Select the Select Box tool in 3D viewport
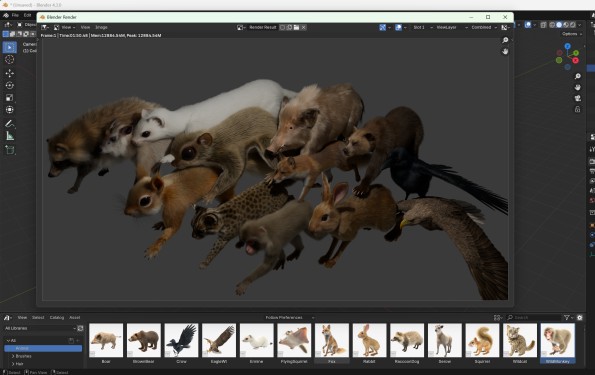 (x=9, y=47)
